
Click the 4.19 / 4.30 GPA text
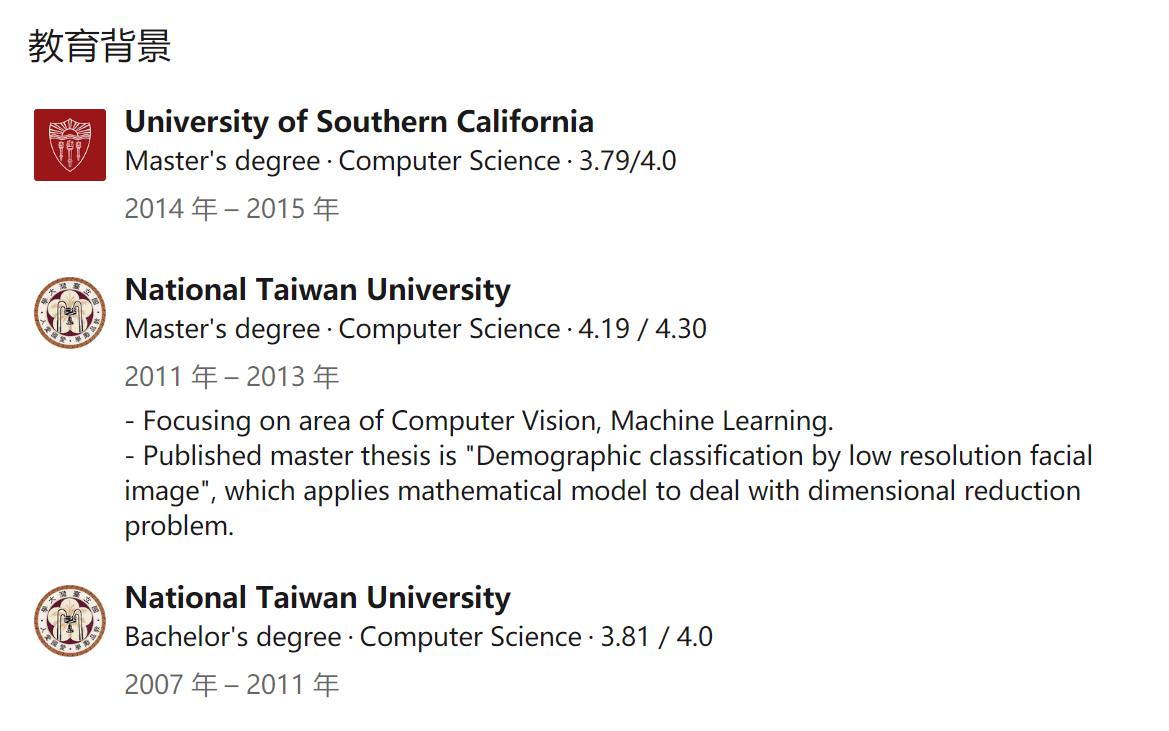click(x=643, y=329)
